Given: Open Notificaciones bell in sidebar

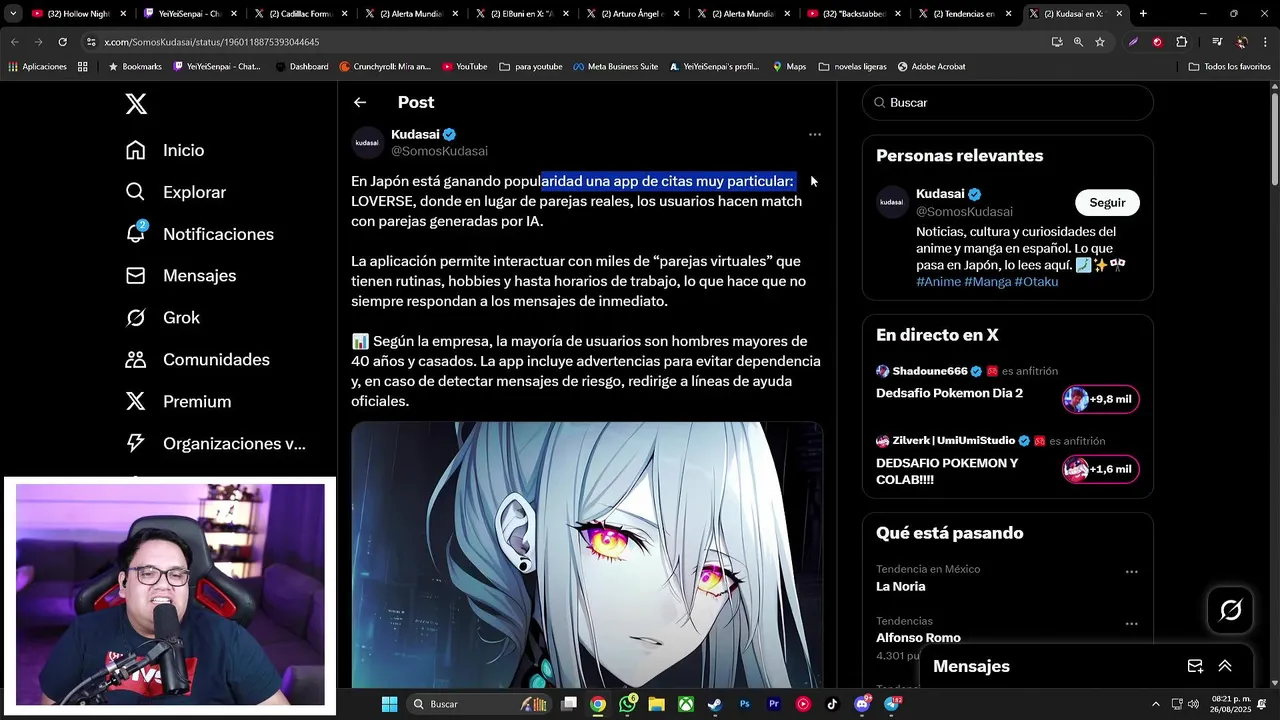Looking at the screenshot, I should coord(199,234).
